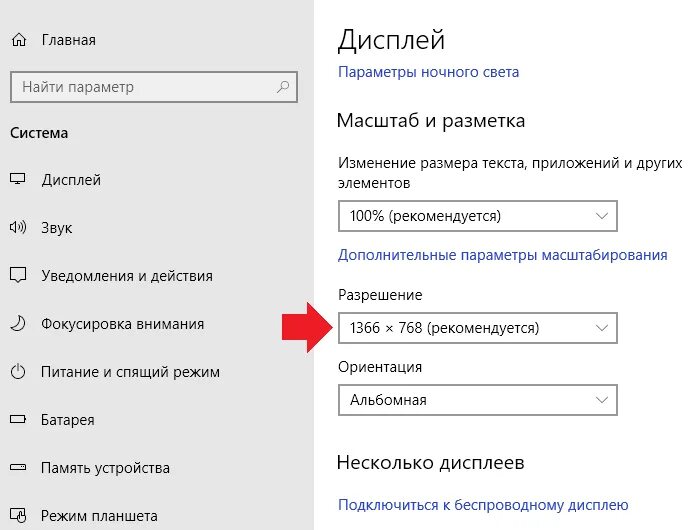Image resolution: width=700 pixels, height=530 pixels.
Task: Click the Масштаб и разметка heading
Action: click(x=431, y=121)
